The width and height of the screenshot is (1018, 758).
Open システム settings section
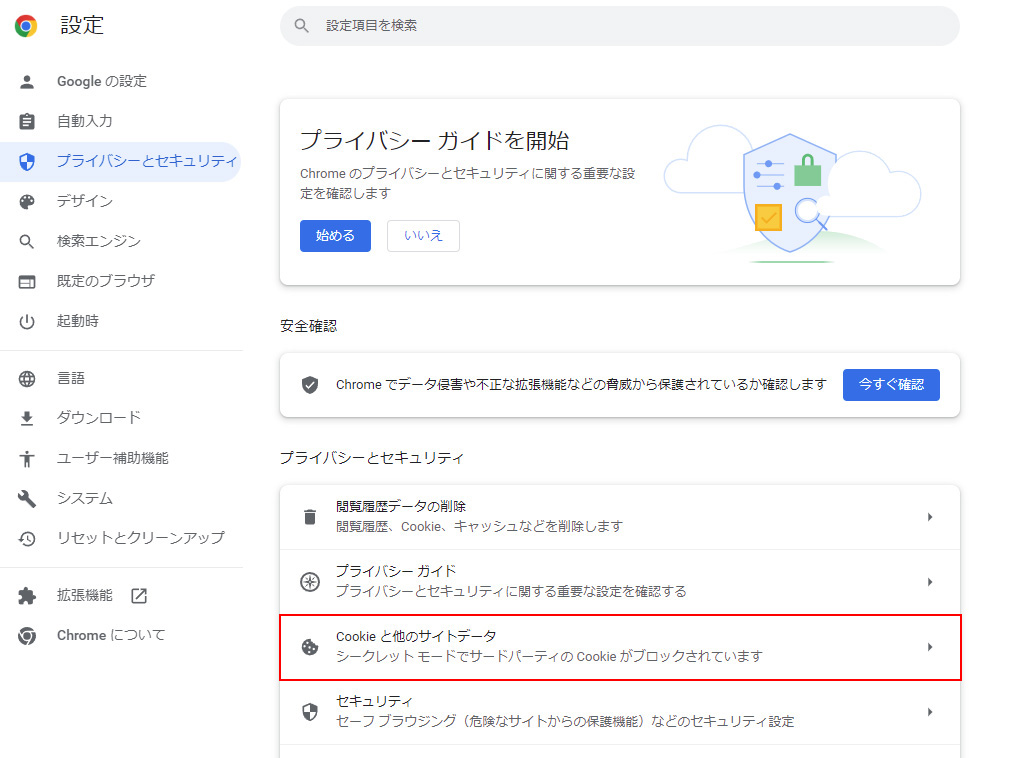(121, 498)
